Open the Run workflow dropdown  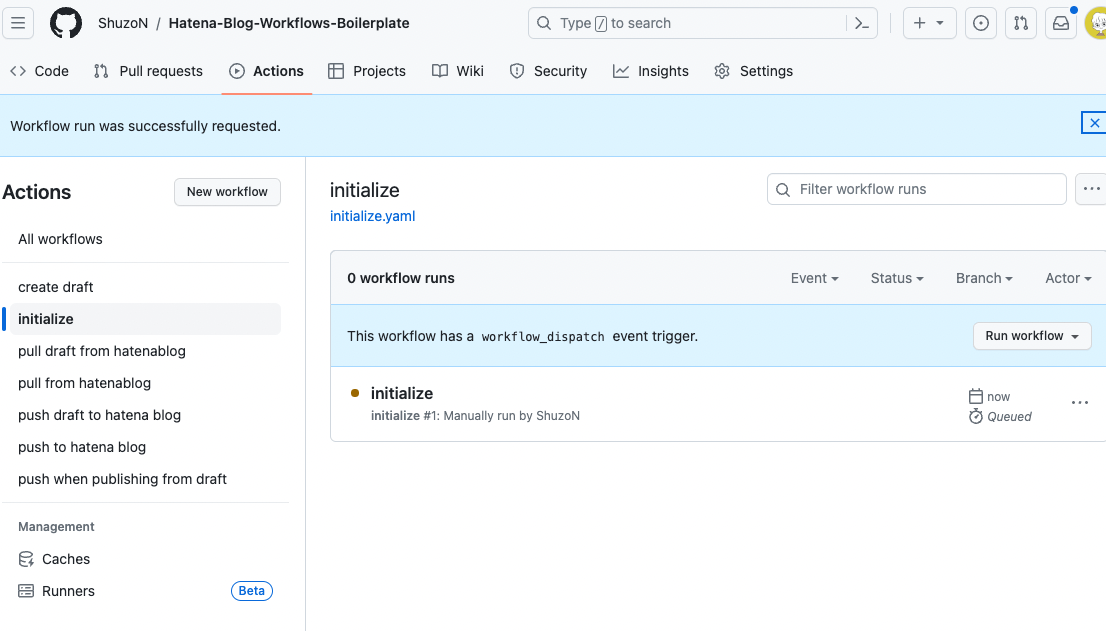click(x=1032, y=336)
